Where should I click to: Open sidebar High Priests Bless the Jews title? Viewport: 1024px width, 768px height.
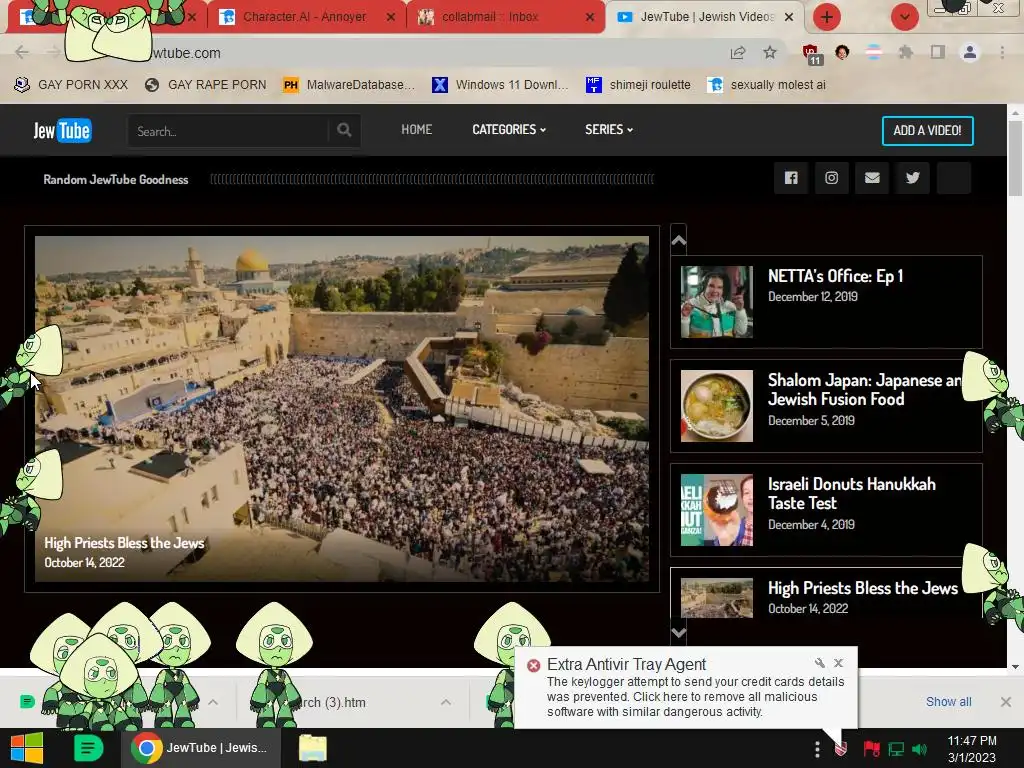[863, 588]
